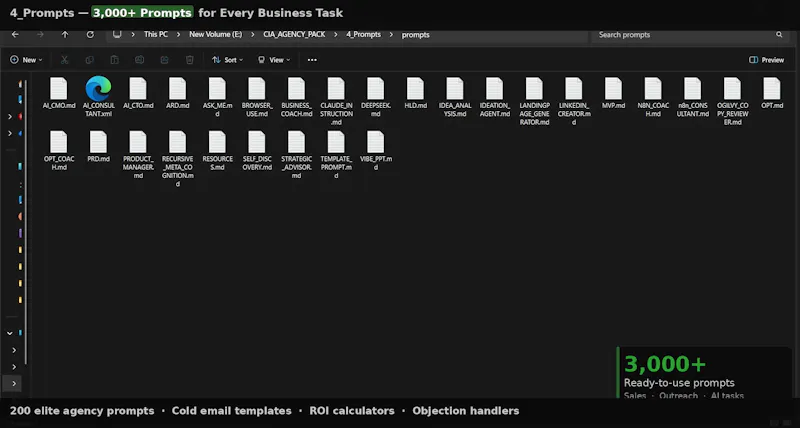Select the HLD.md file
Viewport: 800px width, 428px height.
tap(415, 93)
